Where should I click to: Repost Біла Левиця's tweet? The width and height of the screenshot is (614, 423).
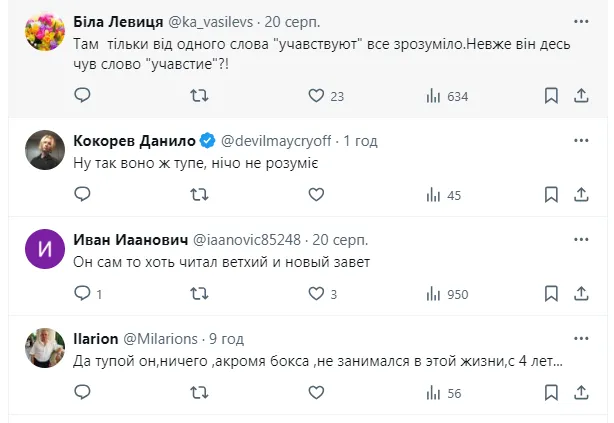pyautogui.click(x=200, y=96)
